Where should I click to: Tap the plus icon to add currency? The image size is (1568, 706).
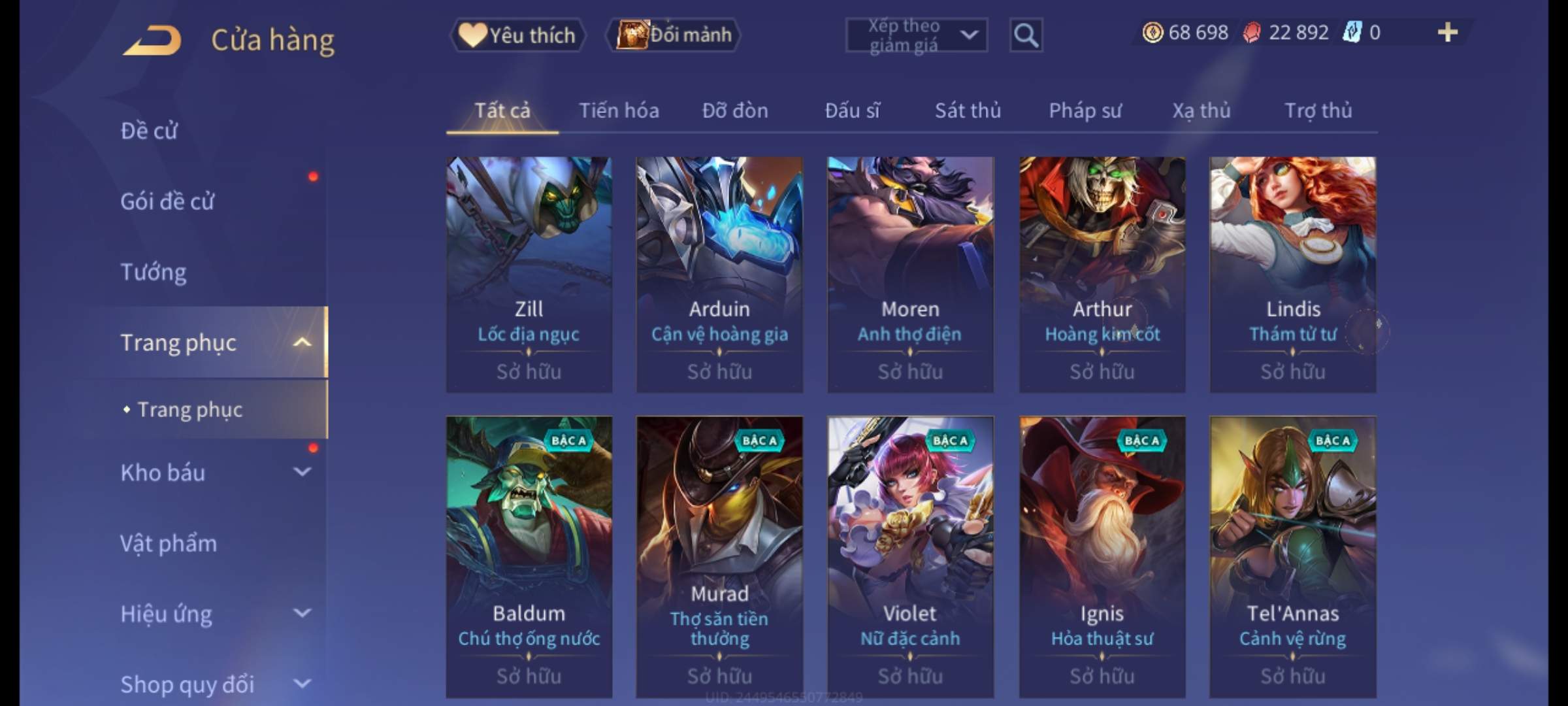1448,32
